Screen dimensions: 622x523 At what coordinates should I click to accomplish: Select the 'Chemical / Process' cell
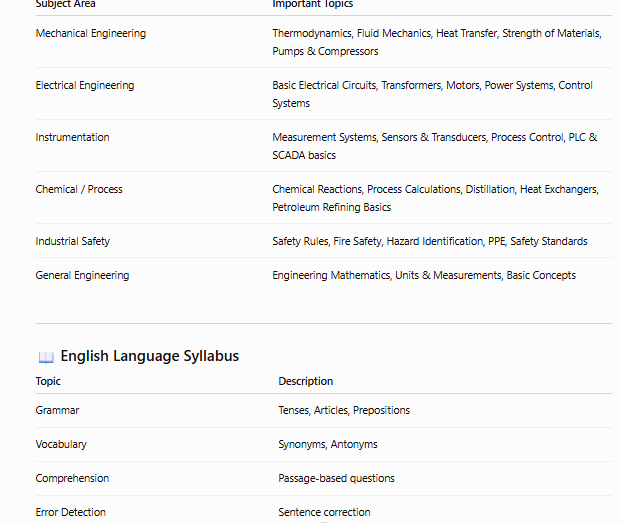click(79, 189)
